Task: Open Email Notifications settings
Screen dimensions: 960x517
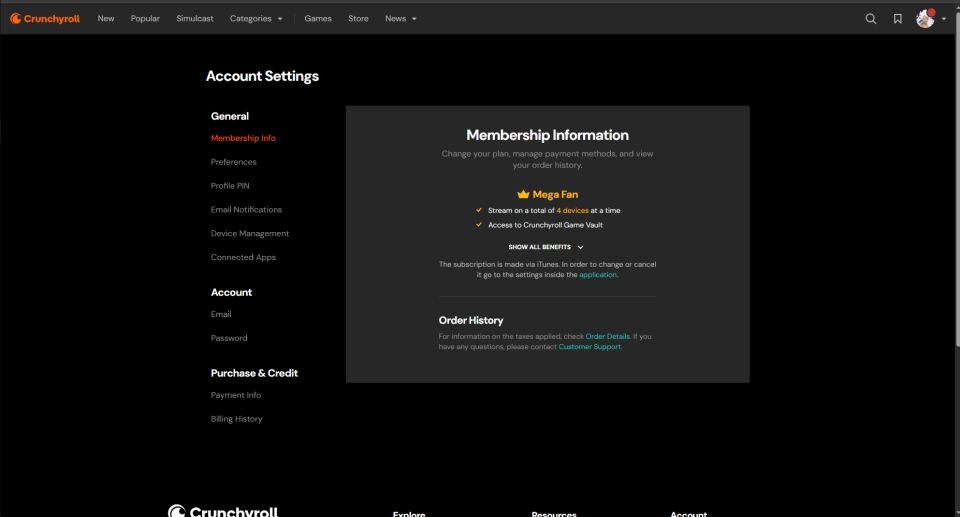Action: (x=246, y=209)
